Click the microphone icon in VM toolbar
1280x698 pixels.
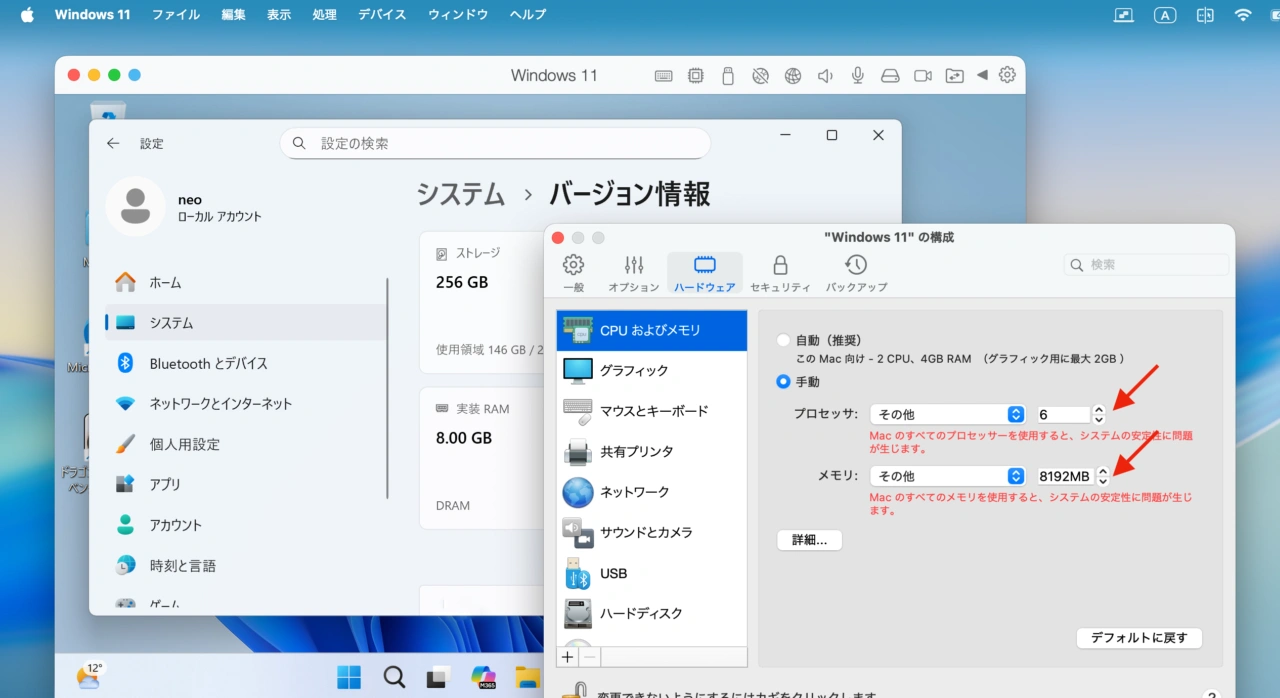pyautogui.click(x=857, y=75)
